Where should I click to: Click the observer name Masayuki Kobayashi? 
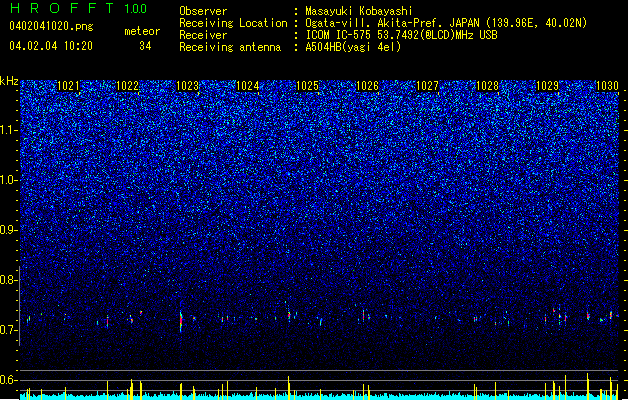click(x=359, y=11)
